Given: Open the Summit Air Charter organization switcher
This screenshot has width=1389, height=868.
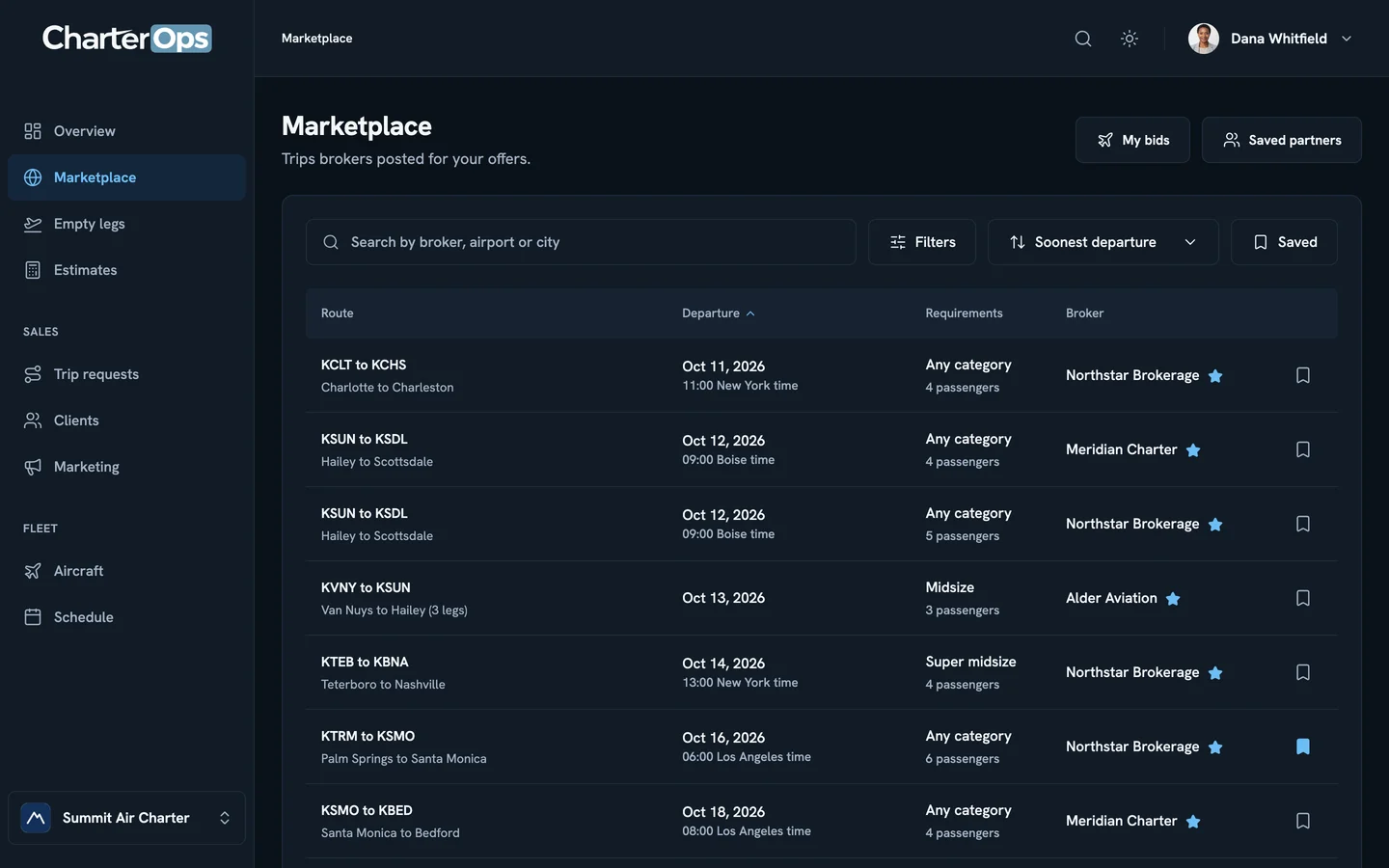Looking at the screenshot, I should [126, 818].
